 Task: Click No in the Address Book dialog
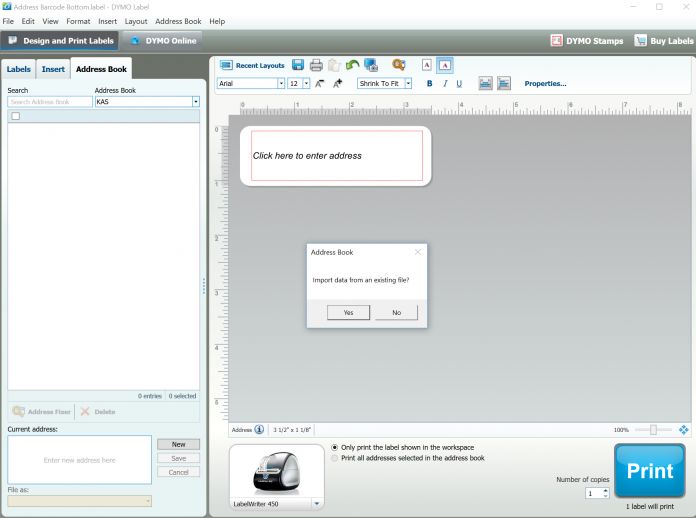(396, 312)
